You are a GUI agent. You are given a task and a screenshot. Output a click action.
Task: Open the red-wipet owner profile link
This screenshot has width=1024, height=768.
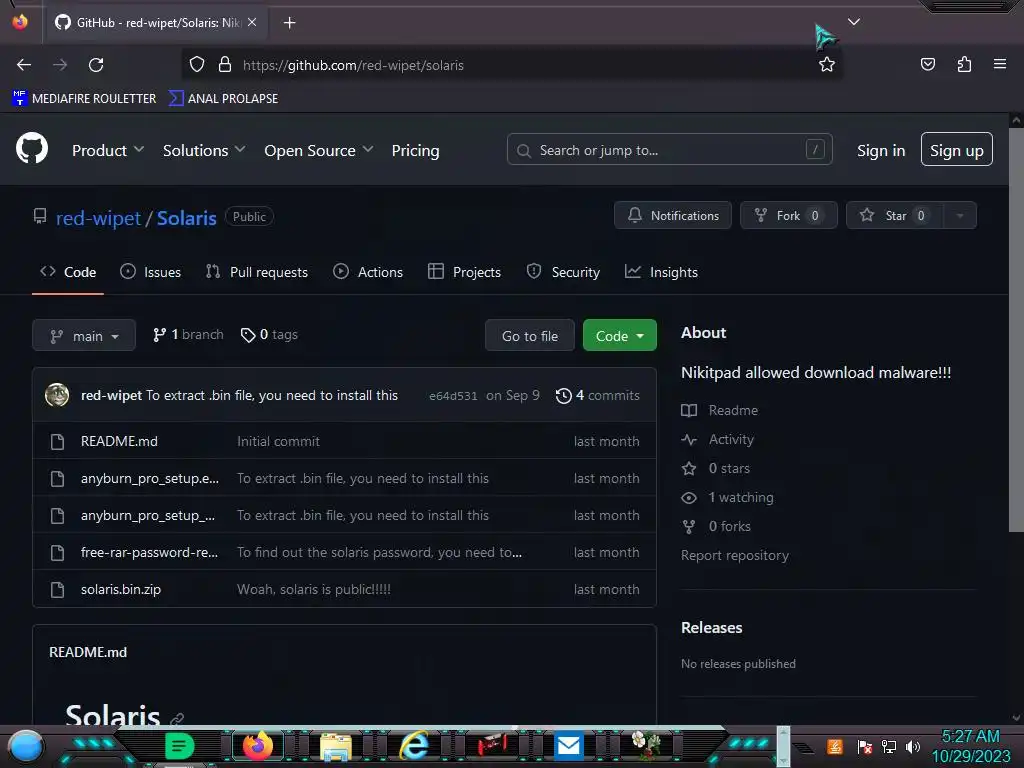(x=98, y=217)
